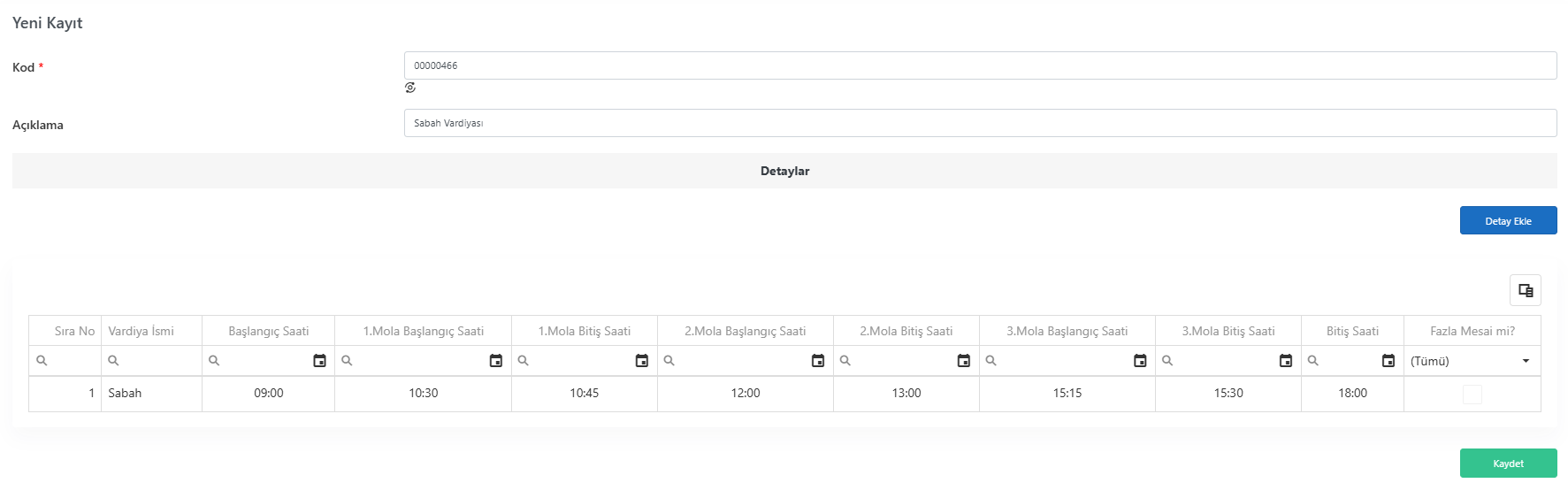This screenshot has width=1568, height=483.
Task: Click search icon in Vardiya İsmi filter
Action: click(x=113, y=361)
